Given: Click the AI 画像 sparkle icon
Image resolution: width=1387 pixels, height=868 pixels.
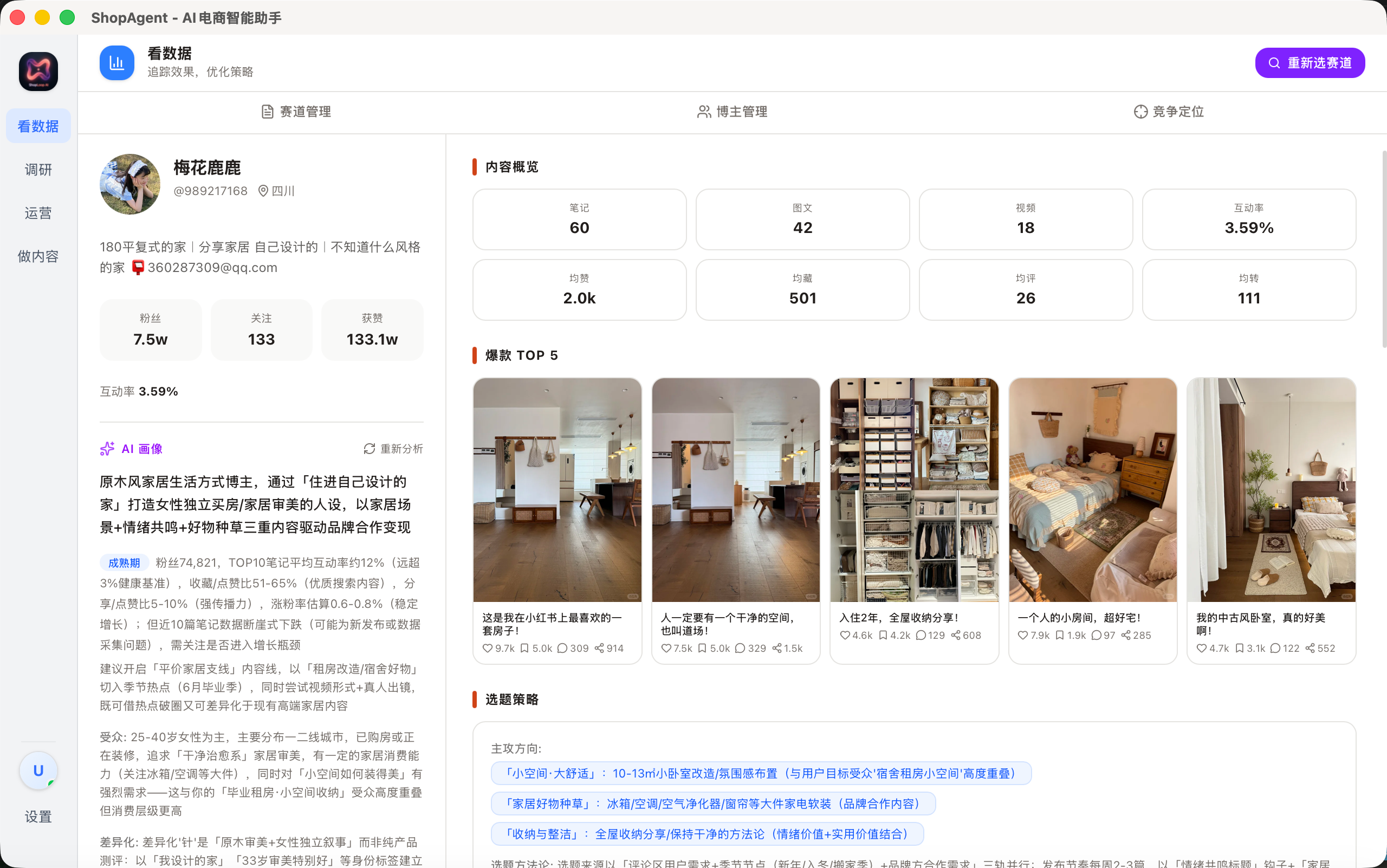Looking at the screenshot, I should [107, 449].
